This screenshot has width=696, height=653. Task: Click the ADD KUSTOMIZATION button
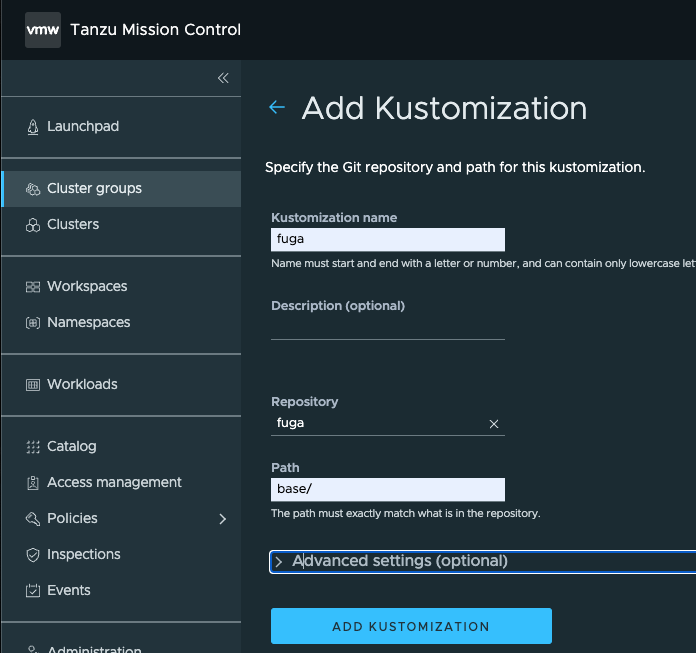click(x=411, y=626)
